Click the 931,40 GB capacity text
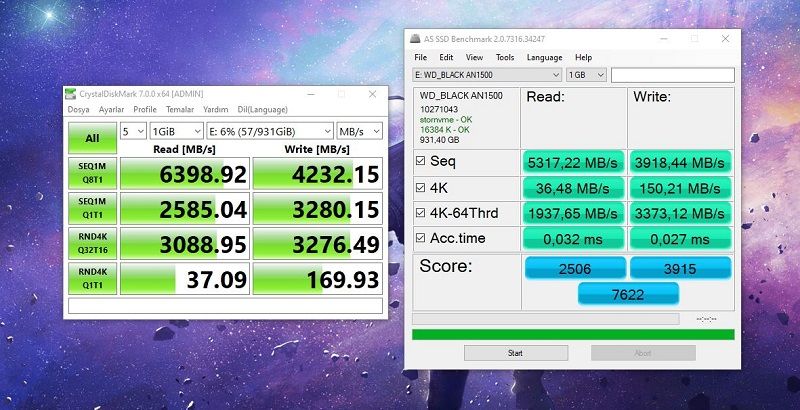Viewport: 800px width, 410px height. click(439, 140)
